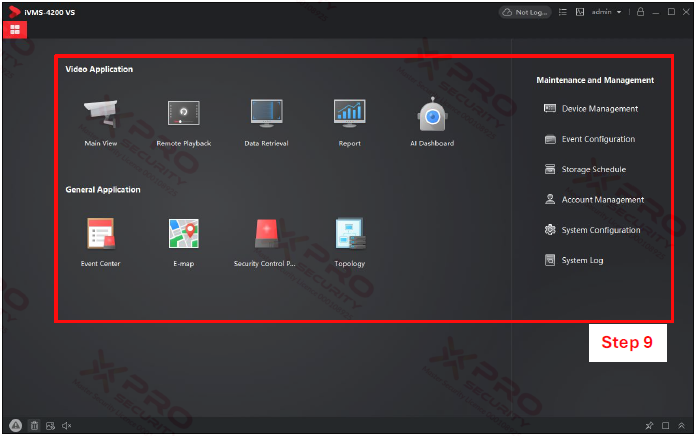Screen dimensions: 696x436
Task: Launch the E-map application
Action: [x=184, y=234]
